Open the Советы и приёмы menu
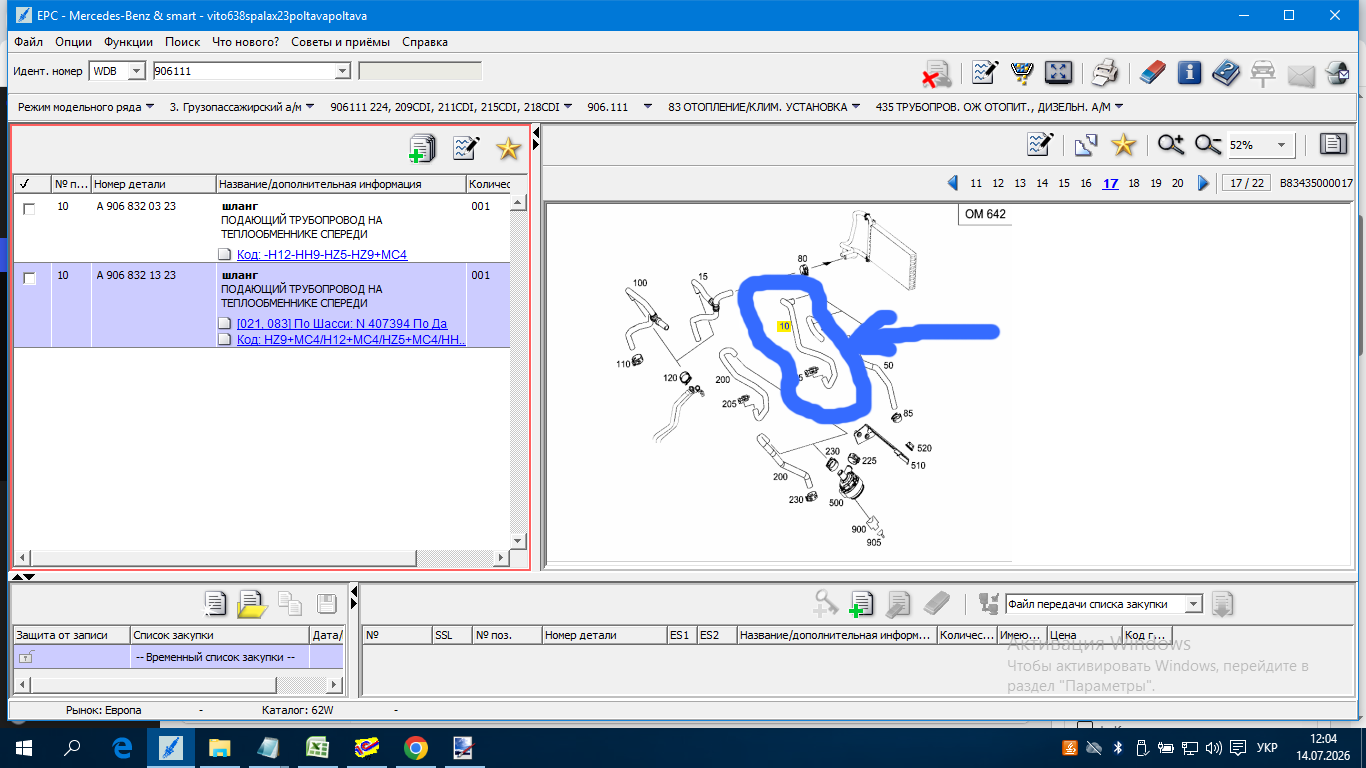 tap(341, 42)
